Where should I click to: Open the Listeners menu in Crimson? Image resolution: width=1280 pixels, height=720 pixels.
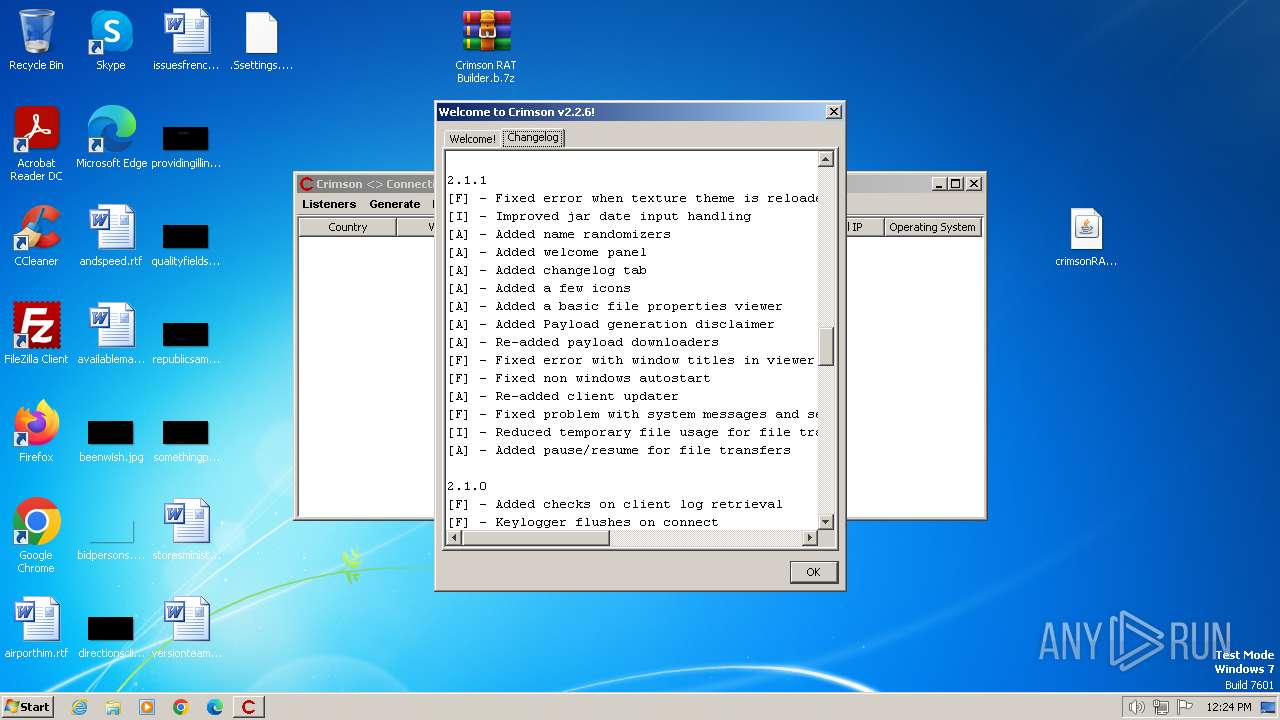pyautogui.click(x=329, y=204)
